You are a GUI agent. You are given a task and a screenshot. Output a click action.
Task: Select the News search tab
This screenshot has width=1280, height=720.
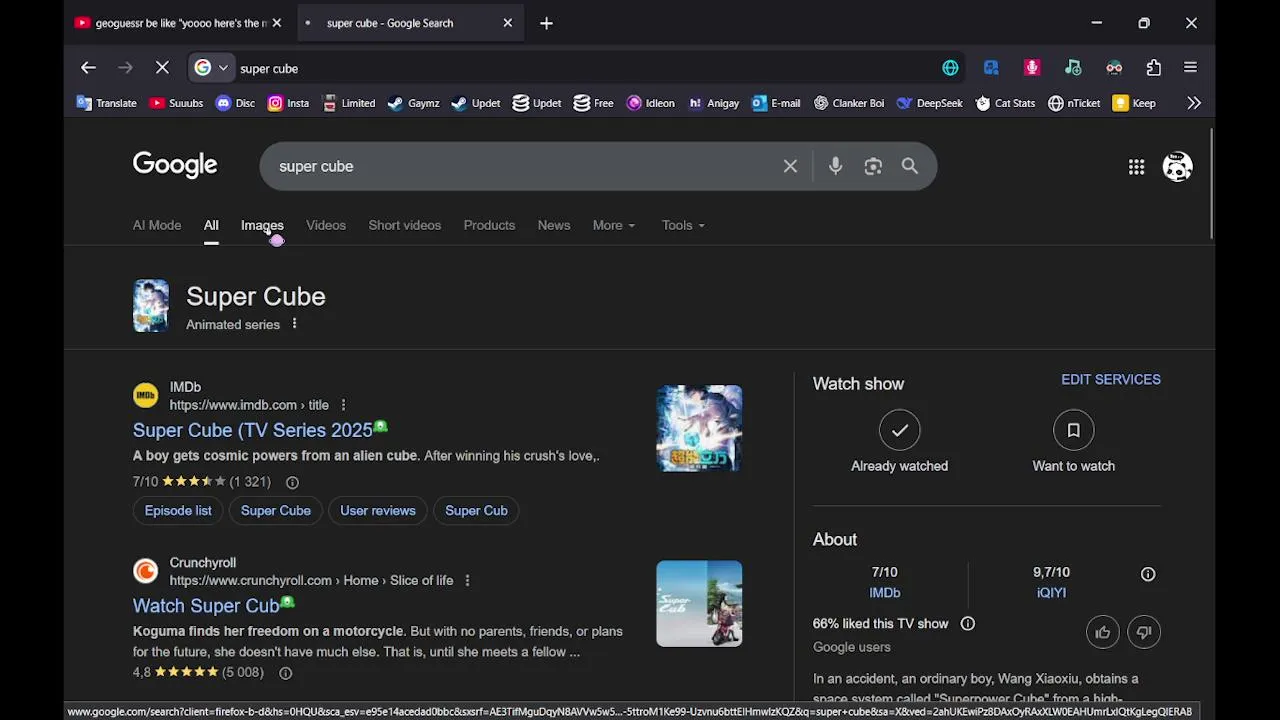click(554, 225)
